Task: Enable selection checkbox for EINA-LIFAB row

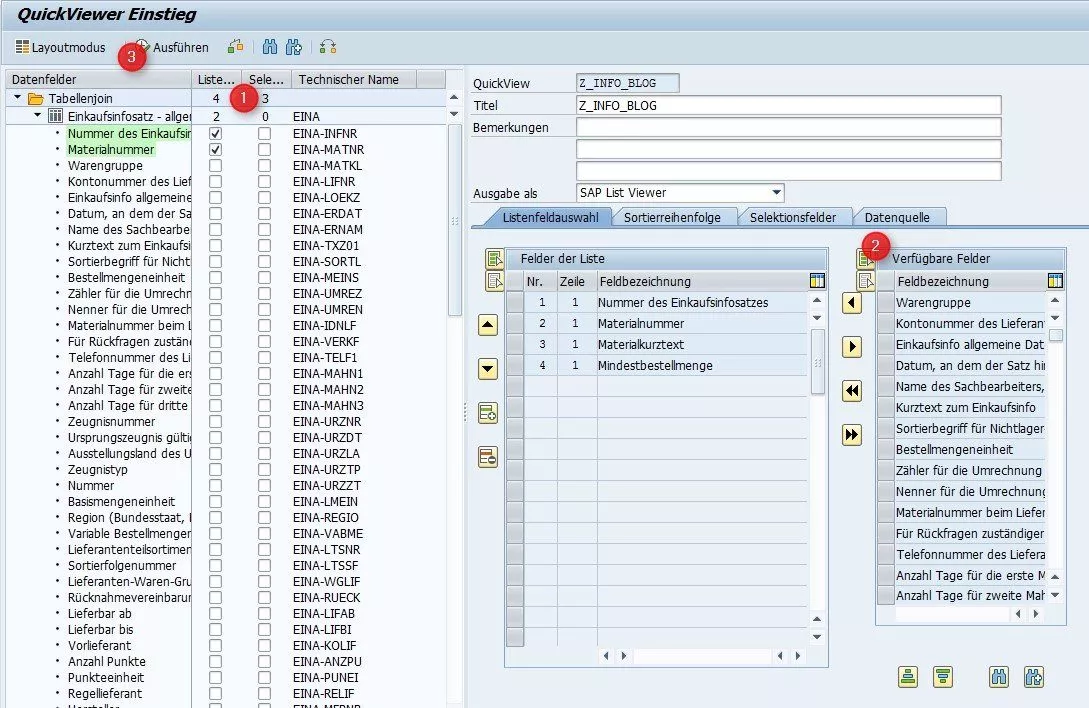Action: tap(265, 614)
